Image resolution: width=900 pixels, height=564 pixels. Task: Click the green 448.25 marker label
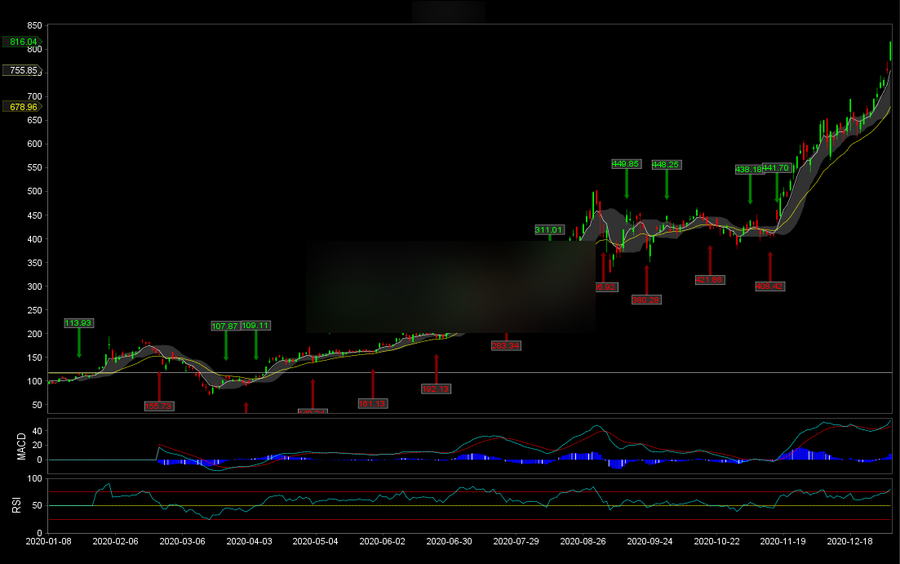(666, 164)
